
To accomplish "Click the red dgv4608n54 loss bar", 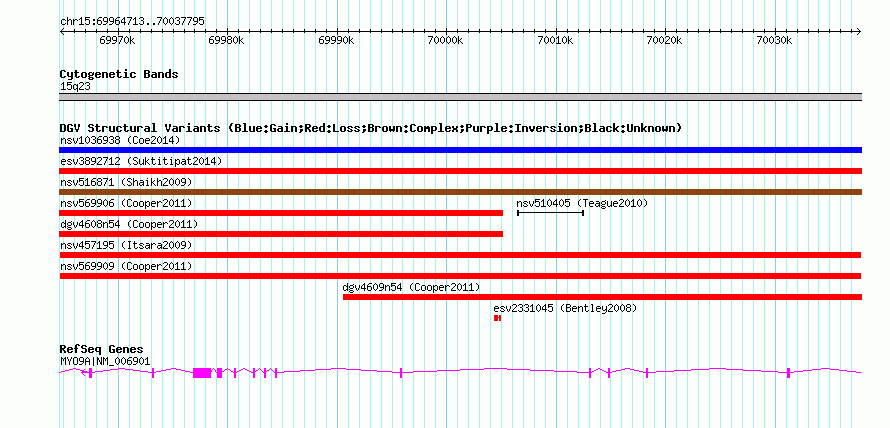I will click(x=281, y=234).
